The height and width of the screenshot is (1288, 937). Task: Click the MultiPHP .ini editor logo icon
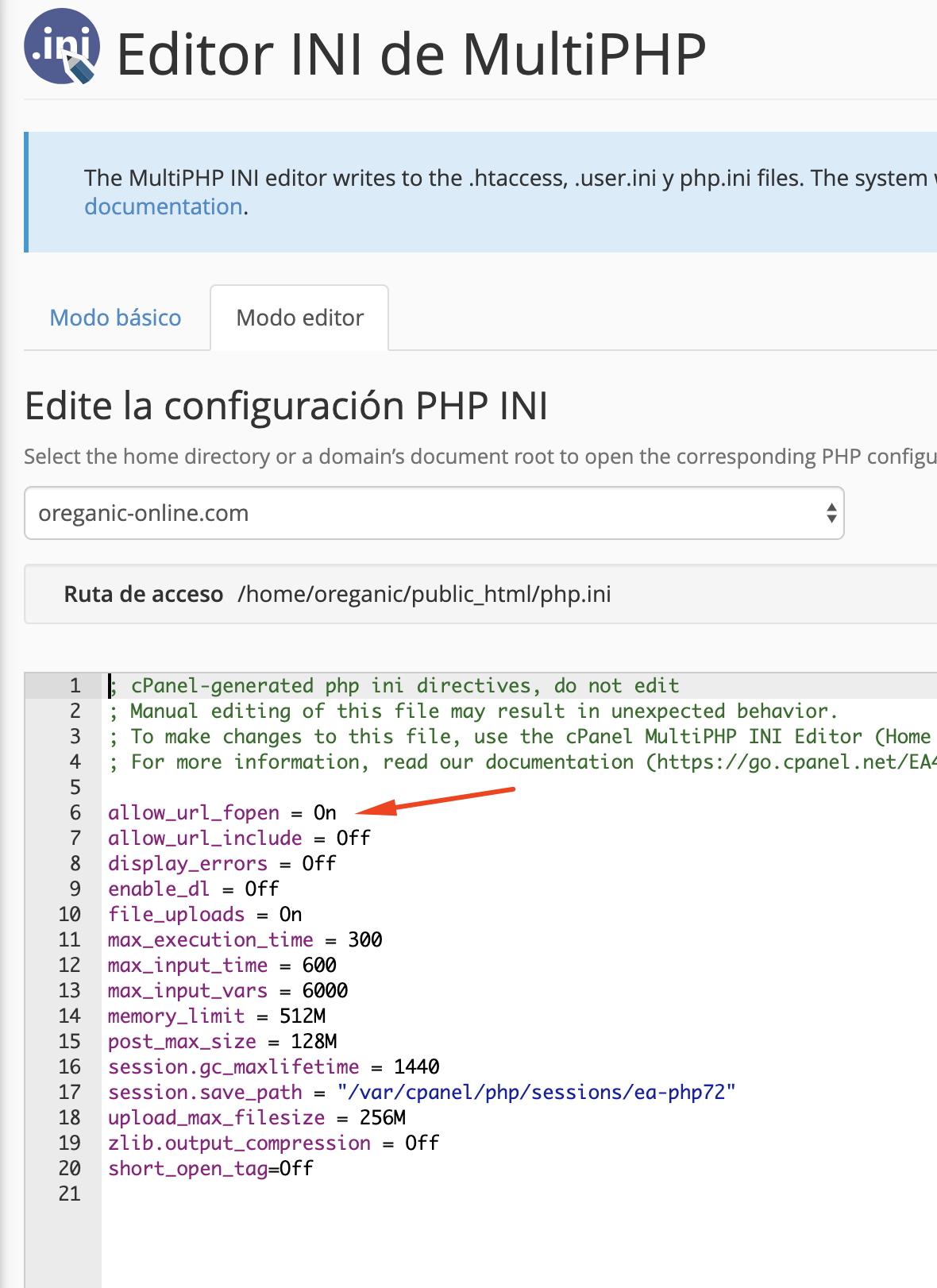coord(62,47)
